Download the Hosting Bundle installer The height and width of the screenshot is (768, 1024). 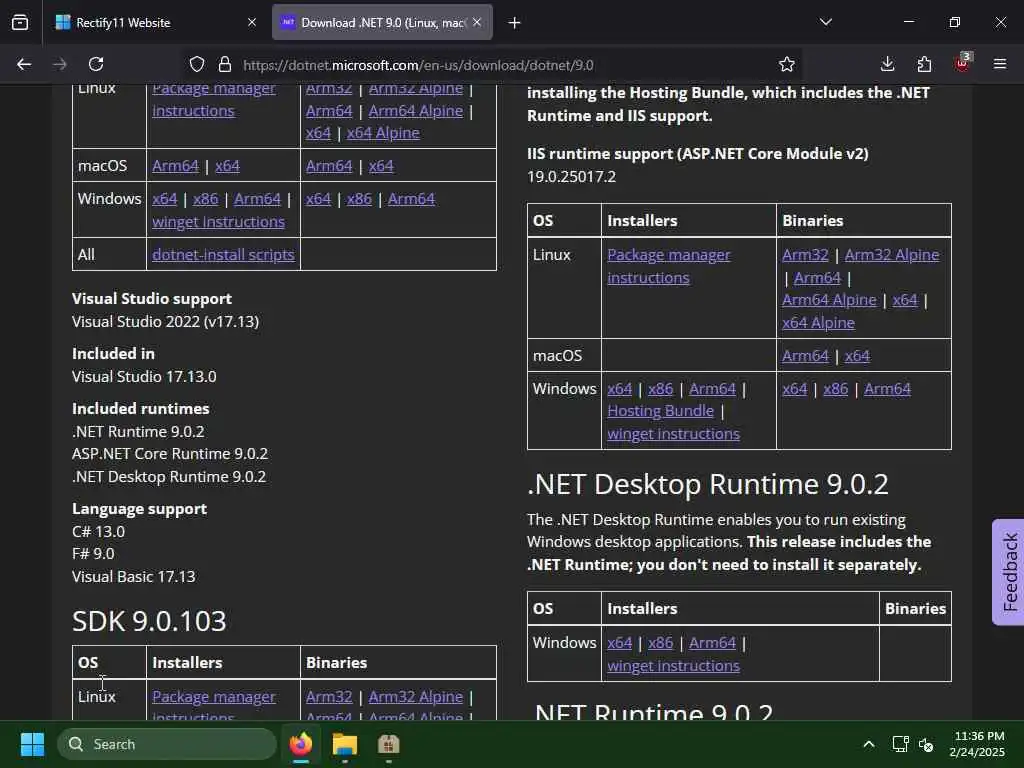[660, 411]
